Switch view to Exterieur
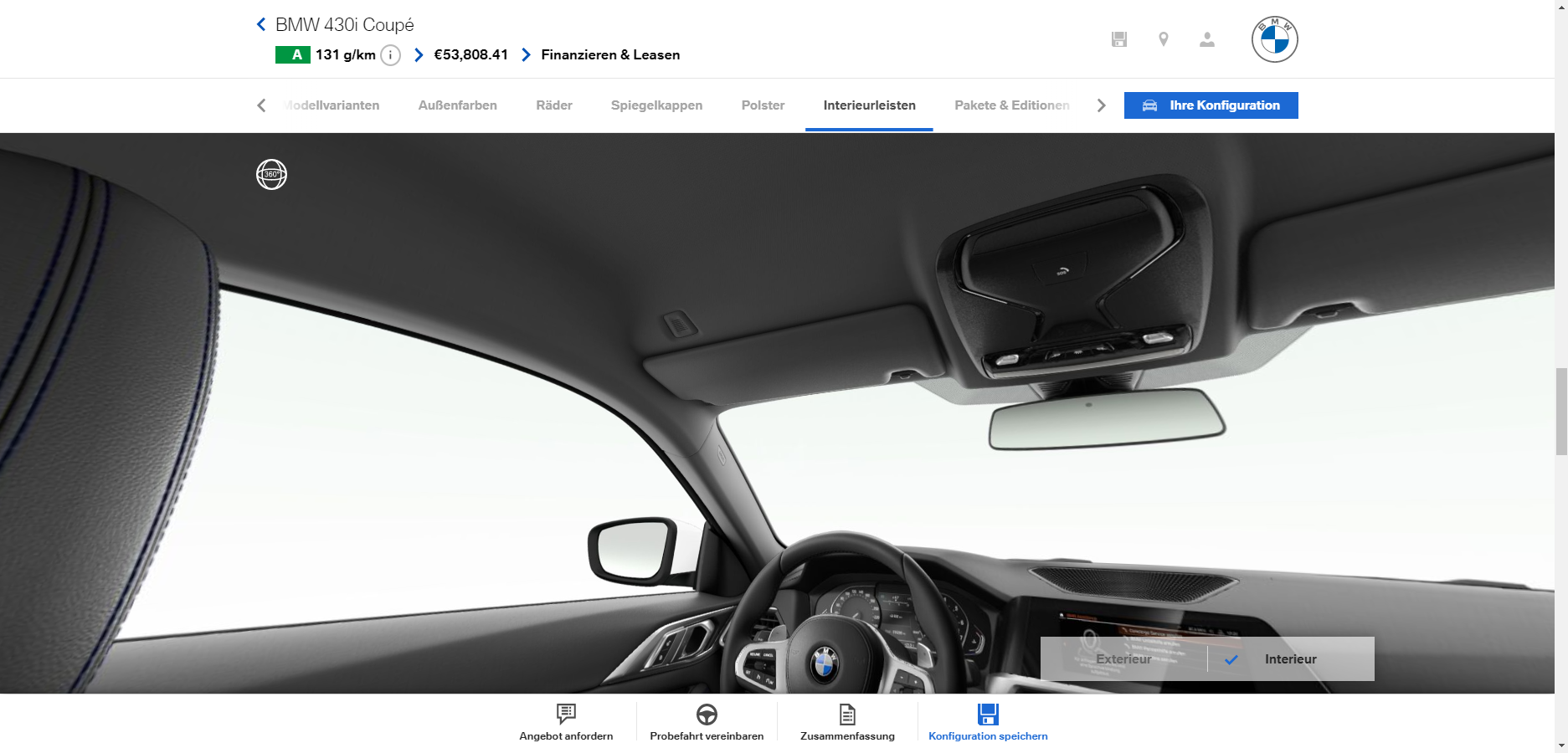 coord(1123,659)
